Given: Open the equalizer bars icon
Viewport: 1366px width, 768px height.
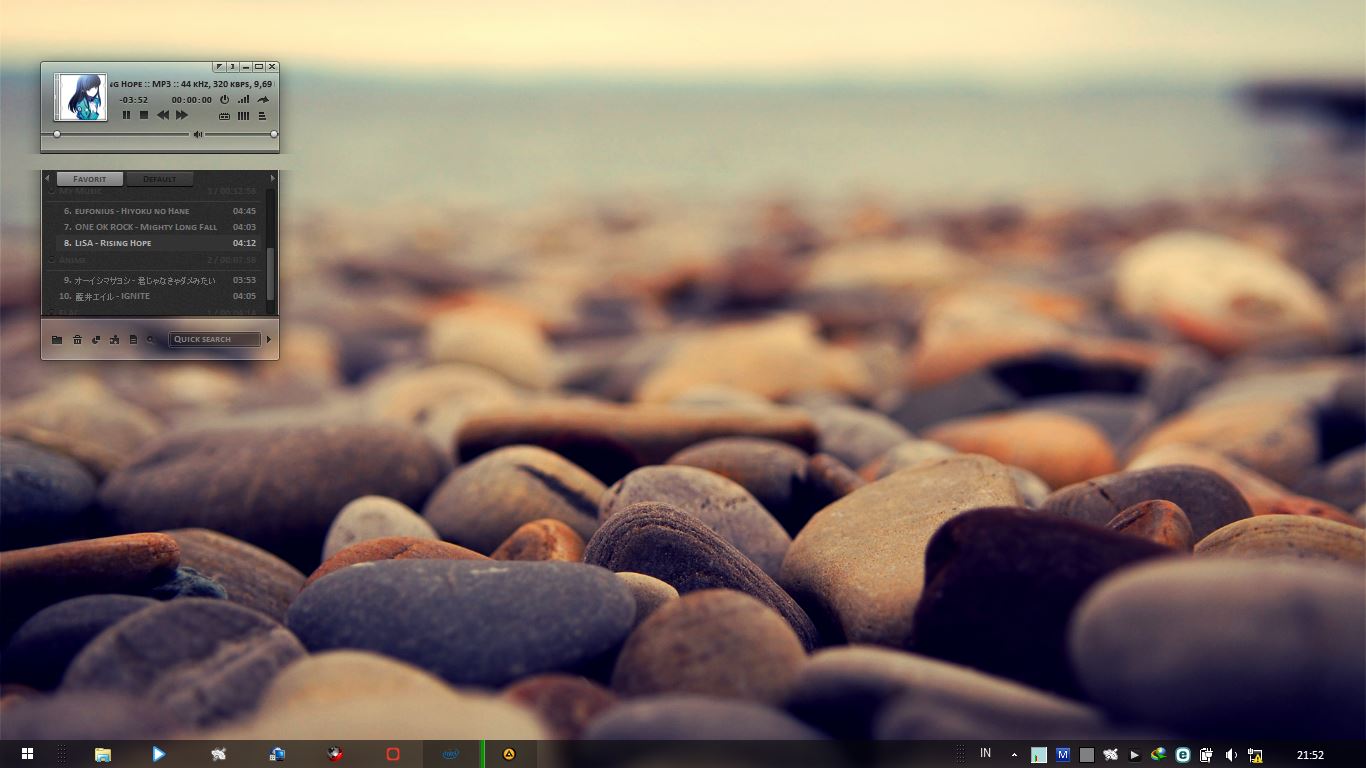Looking at the screenshot, I should tap(243, 116).
